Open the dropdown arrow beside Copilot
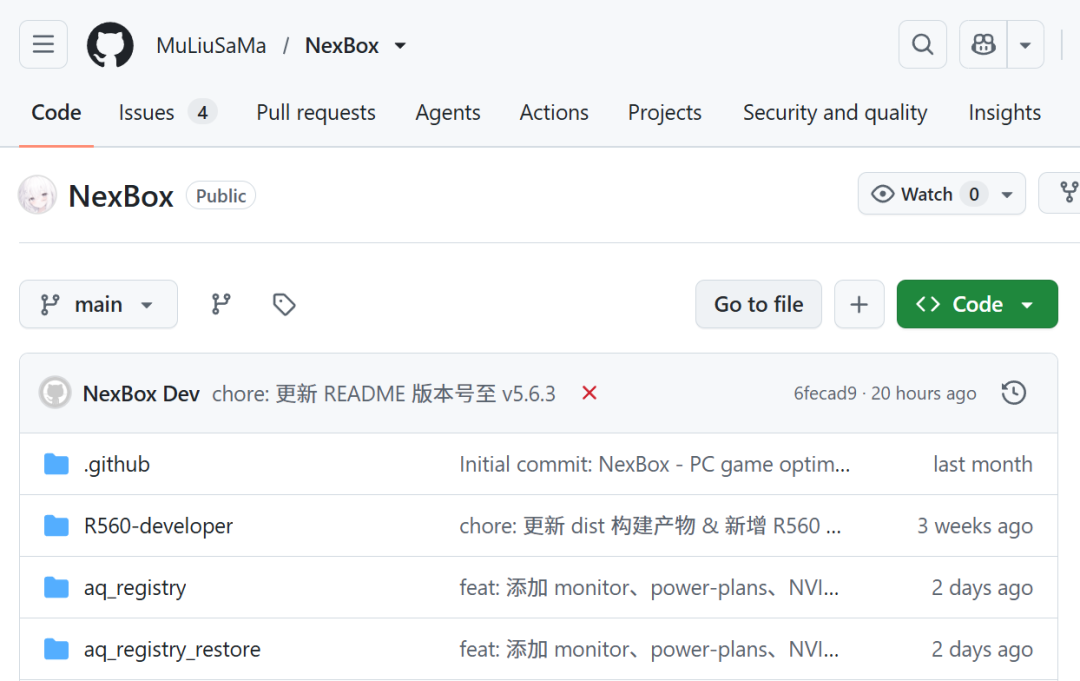This screenshot has width=1080, height=681. (1025, 45)
